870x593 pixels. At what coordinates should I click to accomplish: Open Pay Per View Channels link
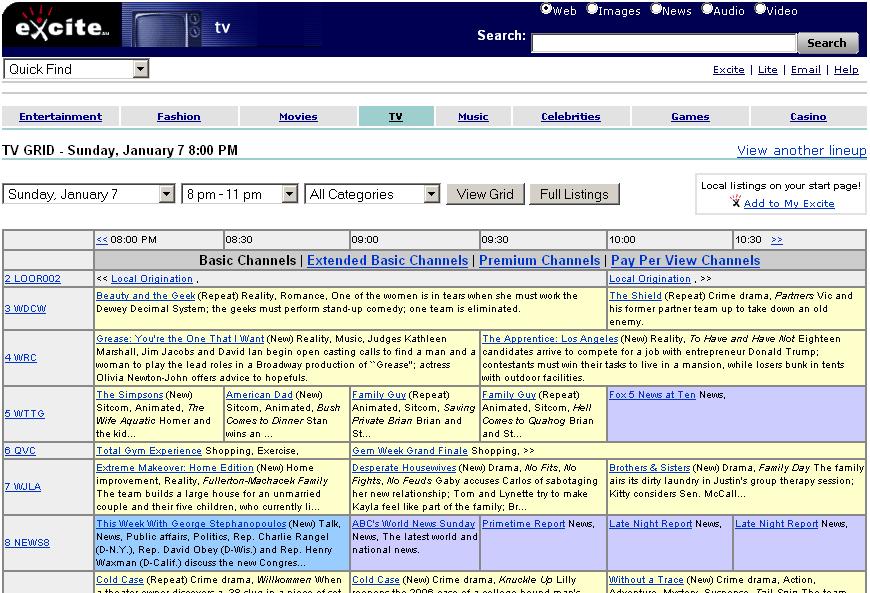[685, 260]
